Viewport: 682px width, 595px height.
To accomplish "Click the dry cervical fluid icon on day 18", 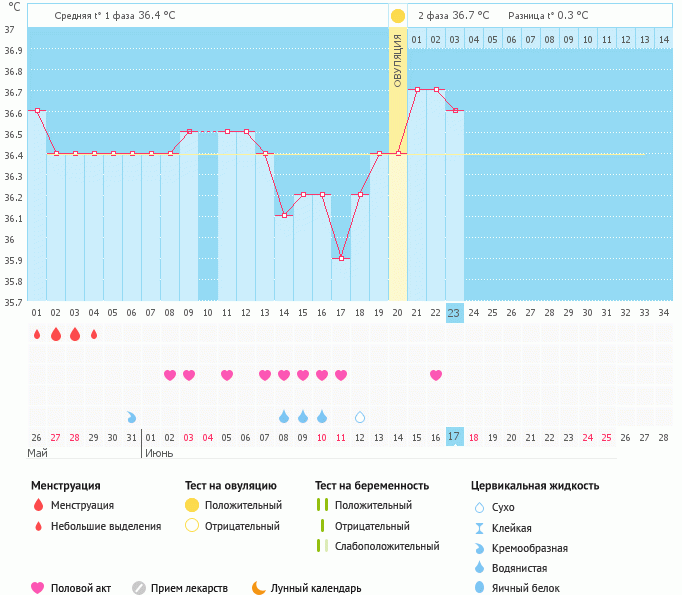I will tap(360, 416).
